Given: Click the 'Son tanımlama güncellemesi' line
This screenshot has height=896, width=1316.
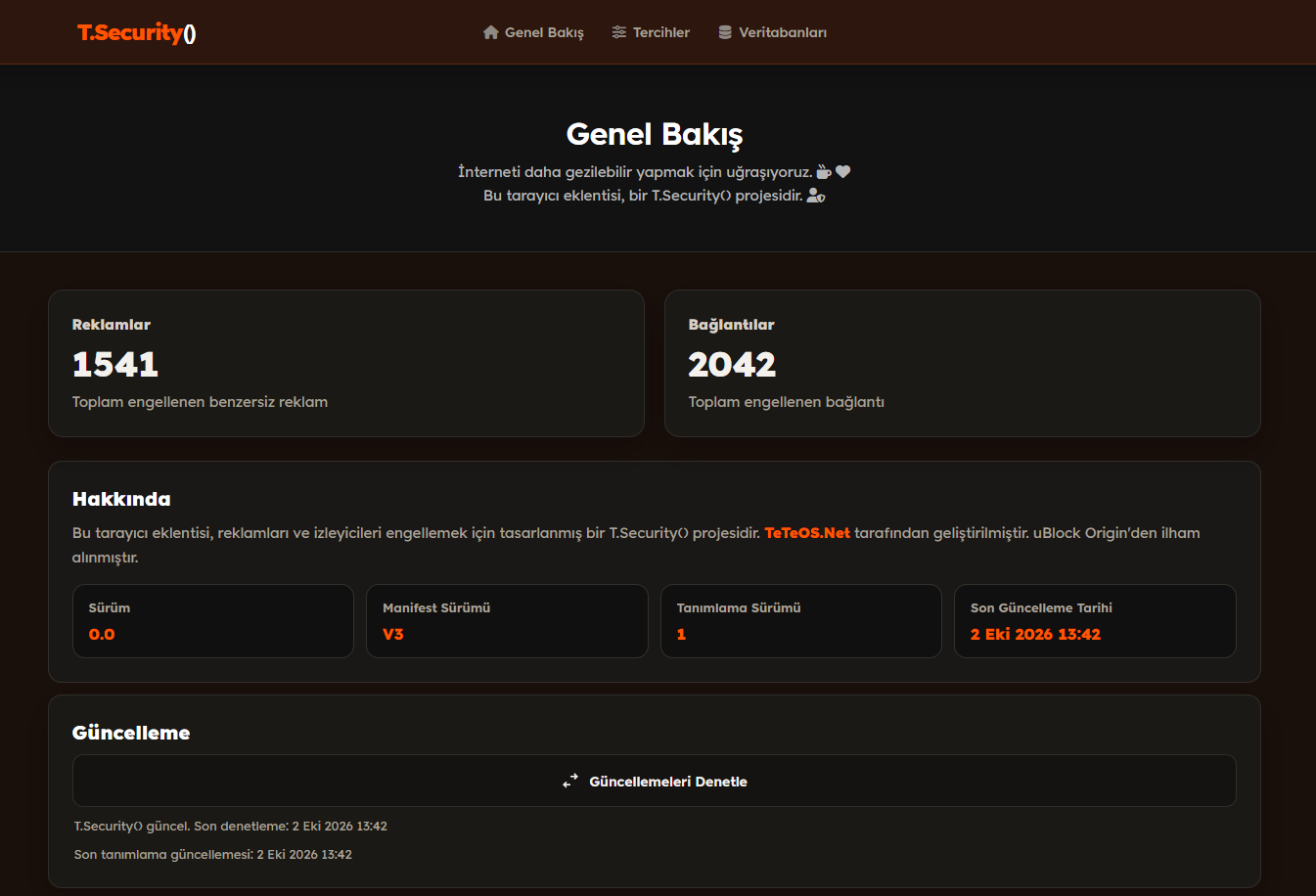Looking at the screenshot, I should tap(213, 855).
